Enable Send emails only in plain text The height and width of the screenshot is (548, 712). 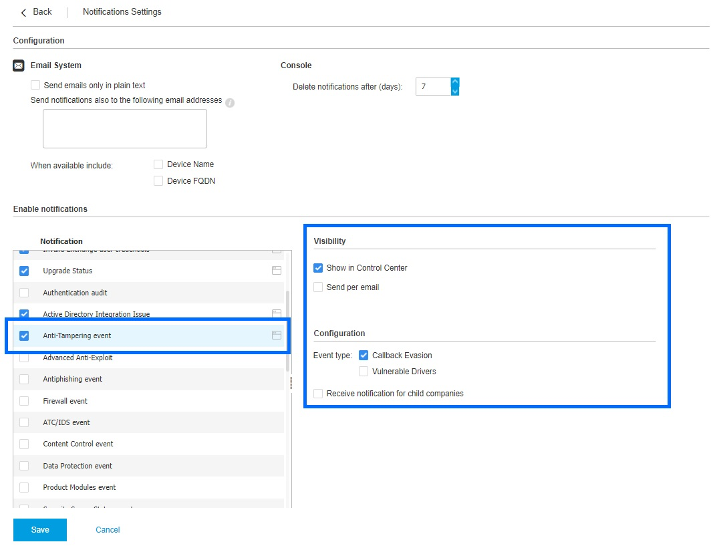[x=36, y=86]
